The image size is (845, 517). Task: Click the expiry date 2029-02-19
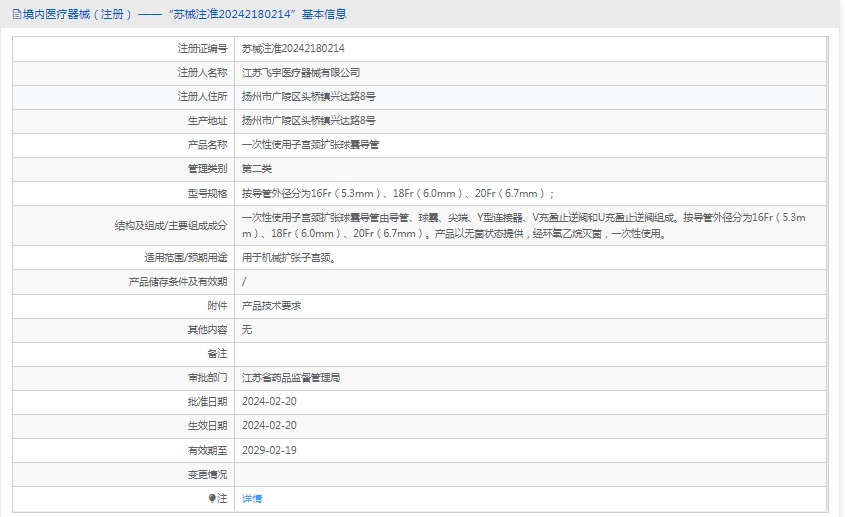point(269,450)
